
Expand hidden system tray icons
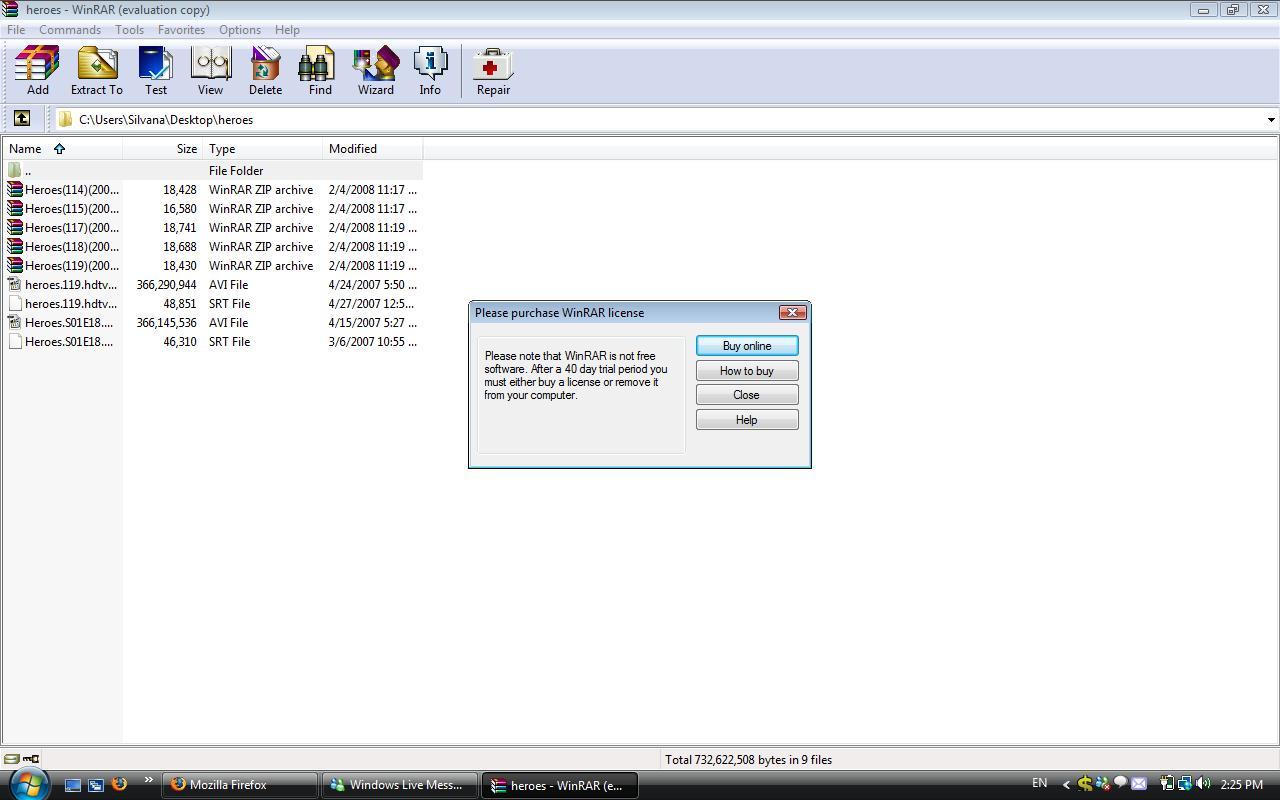coord(1064,784)
